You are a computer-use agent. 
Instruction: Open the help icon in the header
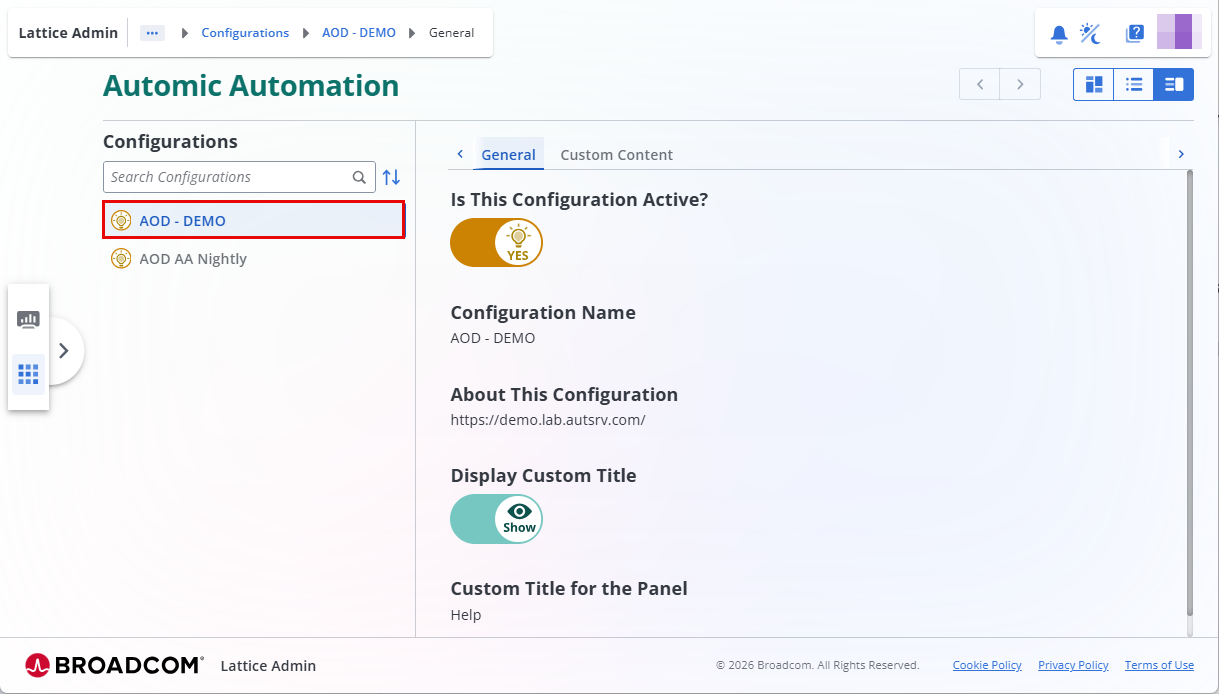pyautogui.click(x=1135, y=33)
